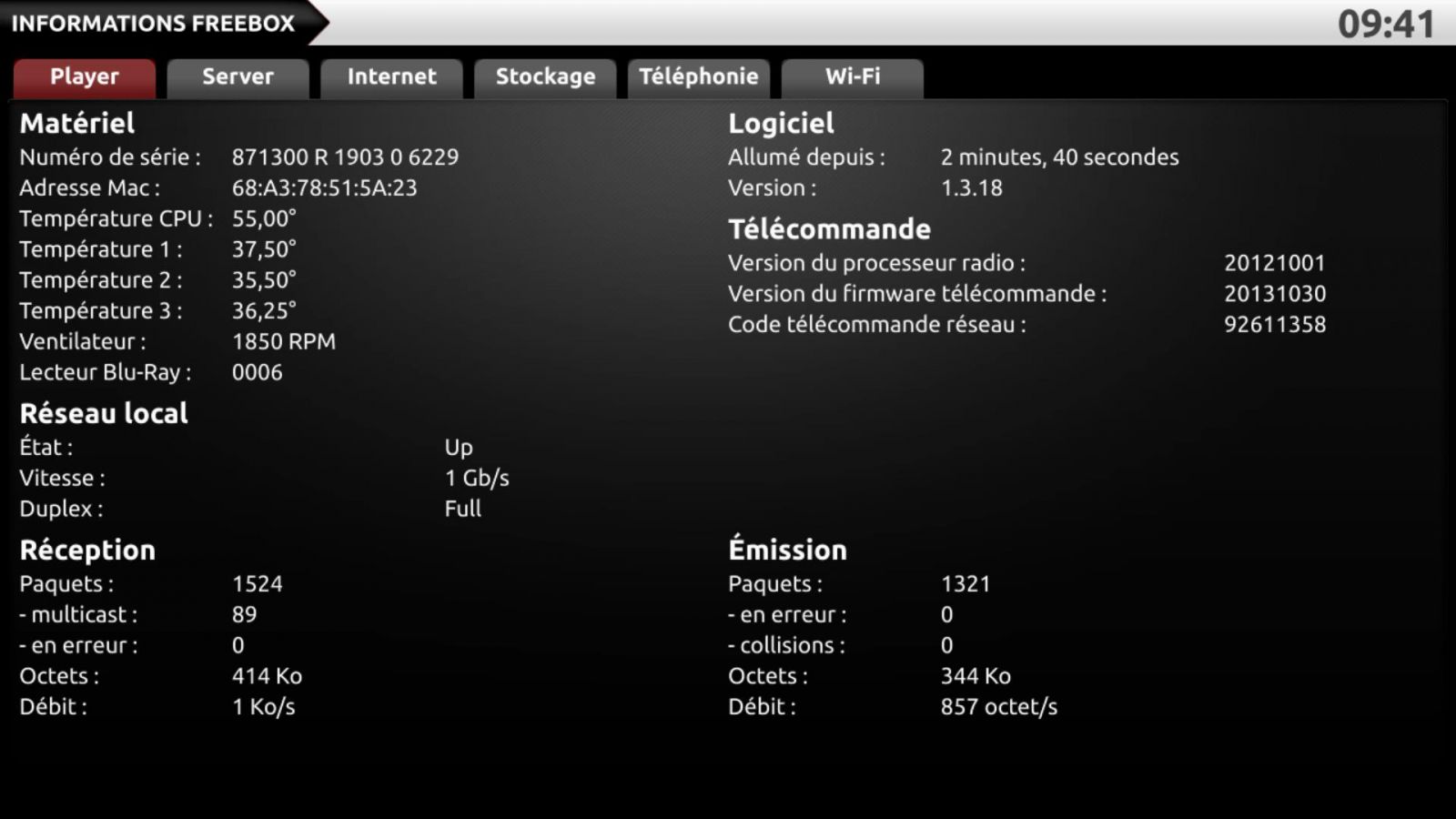Click the État value Up
1456x819 pixels.
(x=459, y=448)
